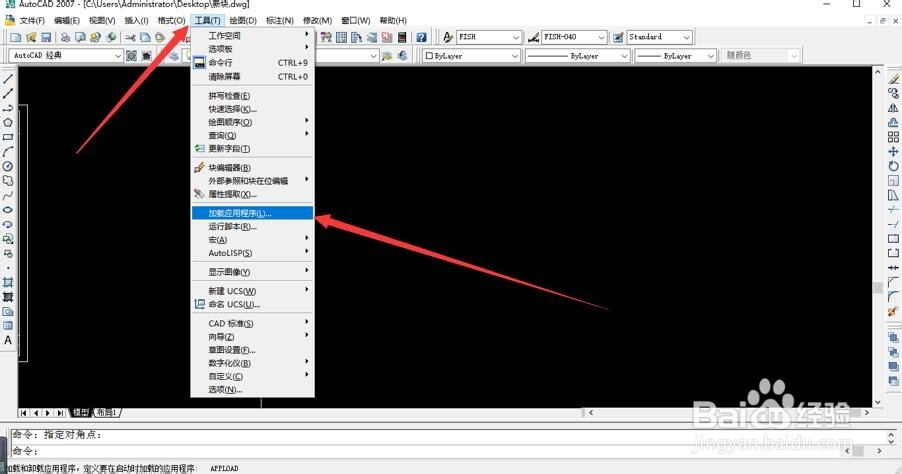Open the 文件(F) menu
Viewport: 902px width, 474px height.
click(32, 21)
